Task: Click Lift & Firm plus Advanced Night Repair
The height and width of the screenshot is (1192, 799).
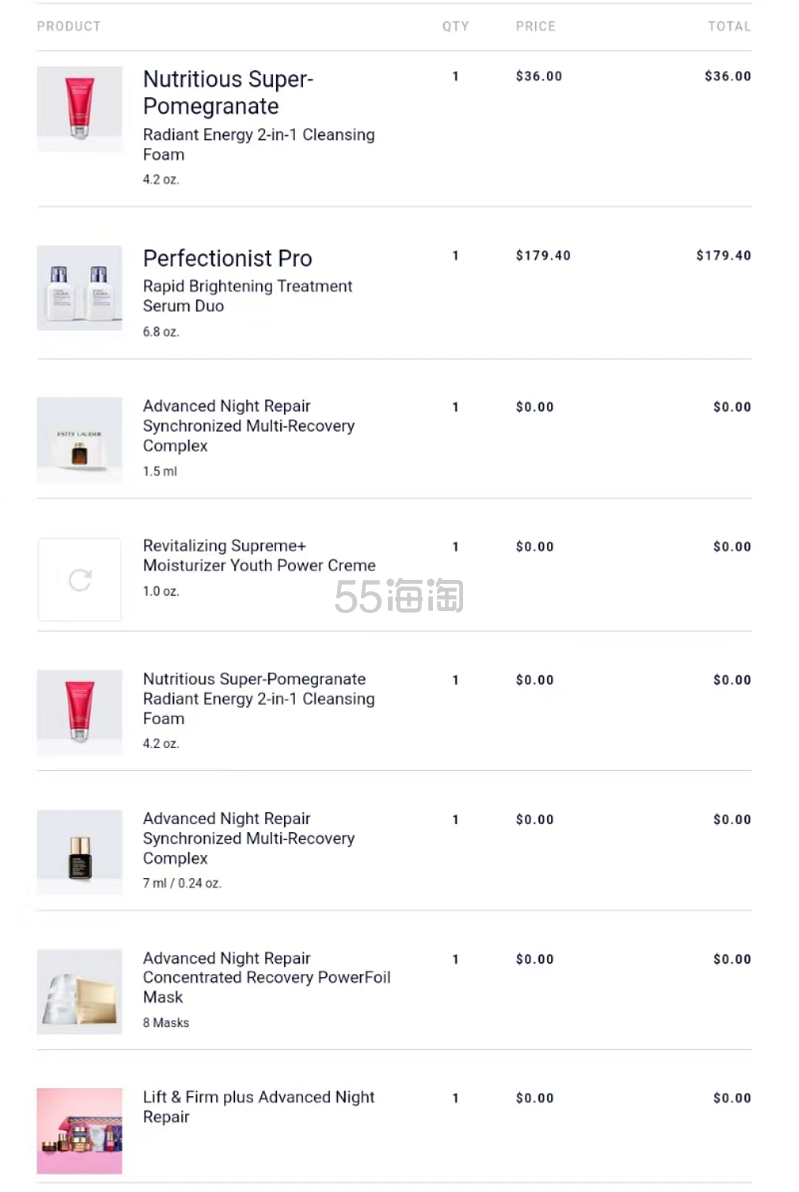Action: 258,1107
